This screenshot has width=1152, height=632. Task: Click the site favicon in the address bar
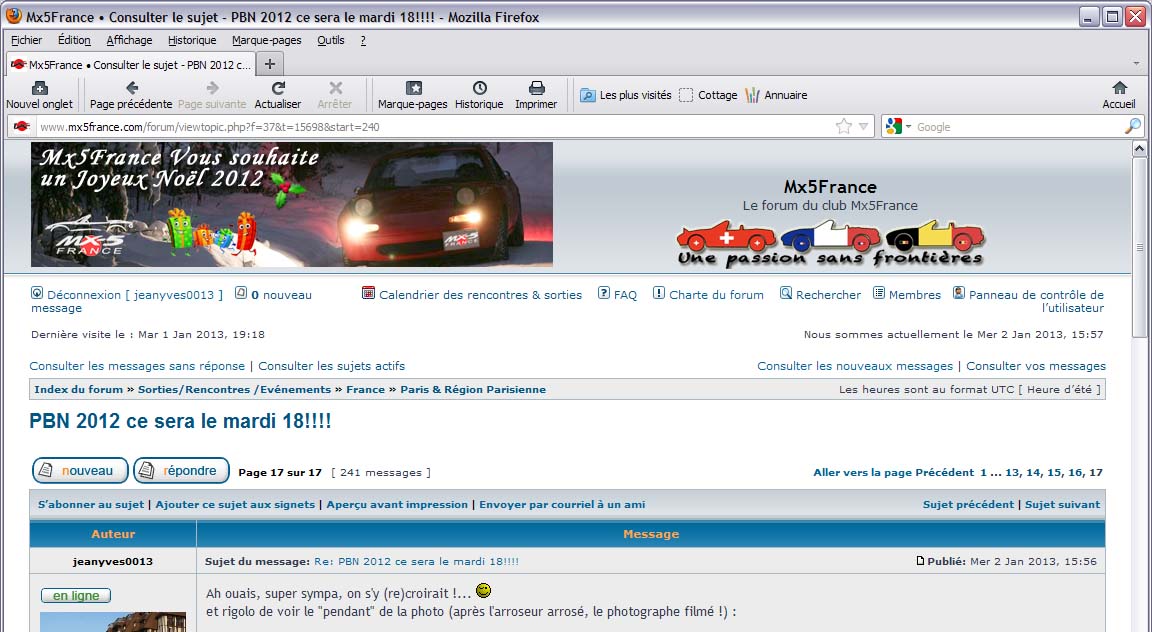pos(21,126)
